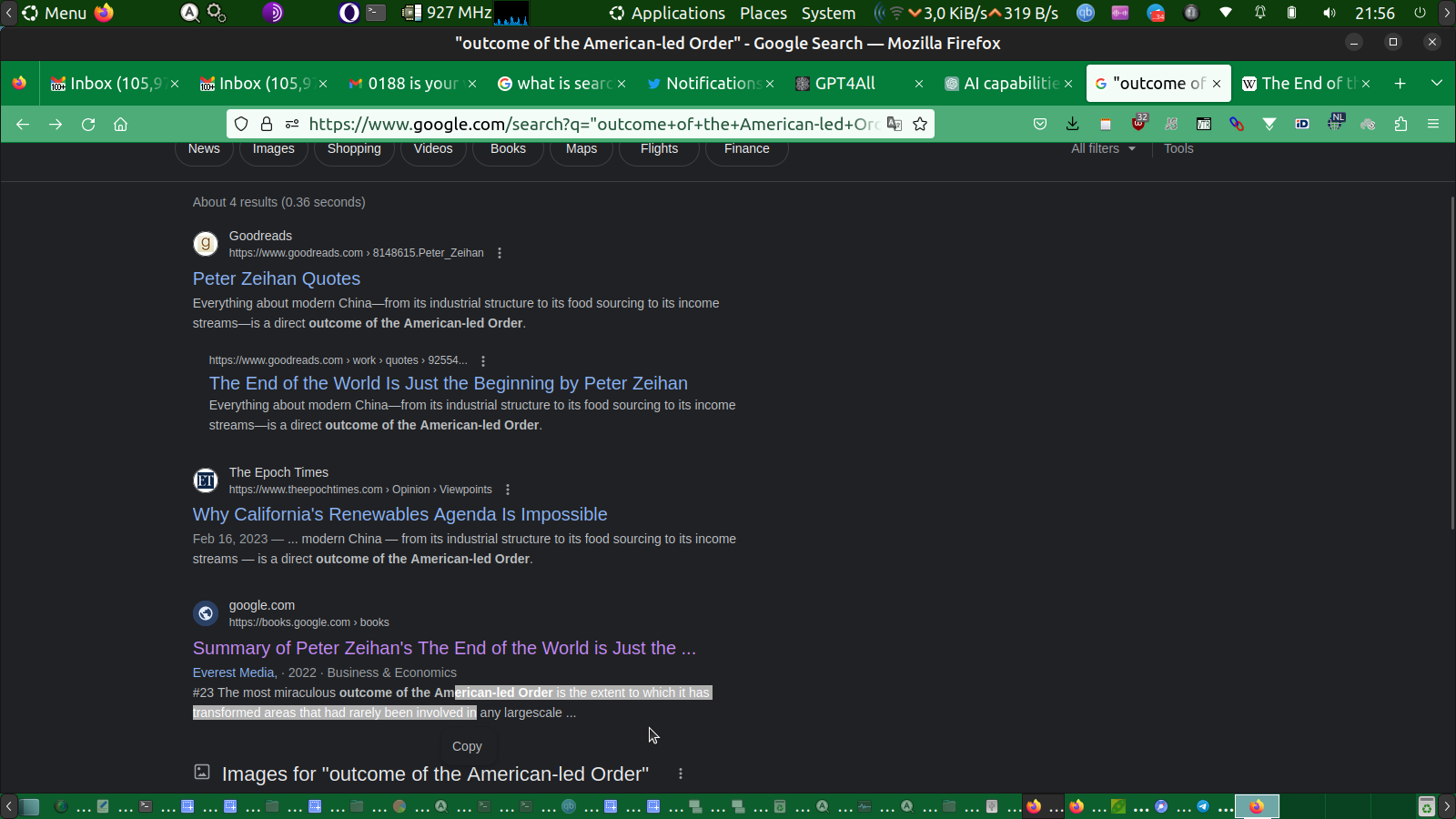Open the translate page icon in address bar
The width and height of the screenshot is (1456, 819).
[x=895, y=124]
